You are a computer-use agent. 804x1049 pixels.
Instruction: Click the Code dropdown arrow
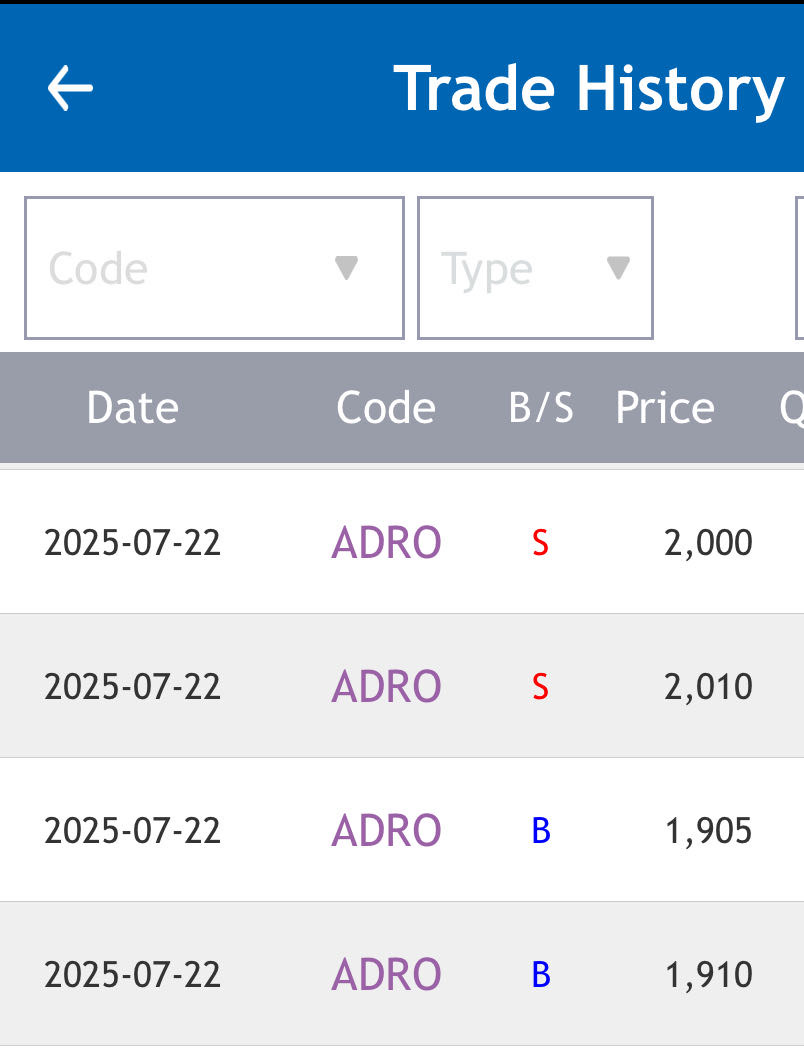click(x=346, y=268)
